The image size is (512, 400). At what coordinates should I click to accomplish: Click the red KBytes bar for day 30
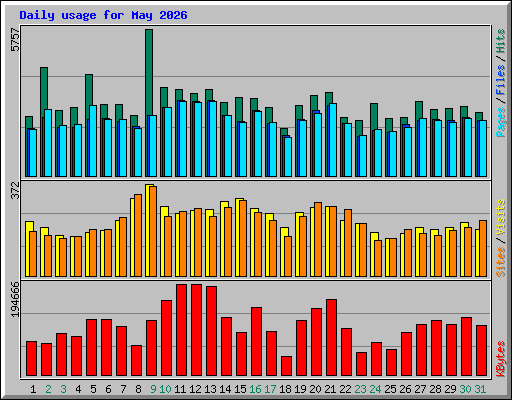pyautogui.click(x=466, y=347)
